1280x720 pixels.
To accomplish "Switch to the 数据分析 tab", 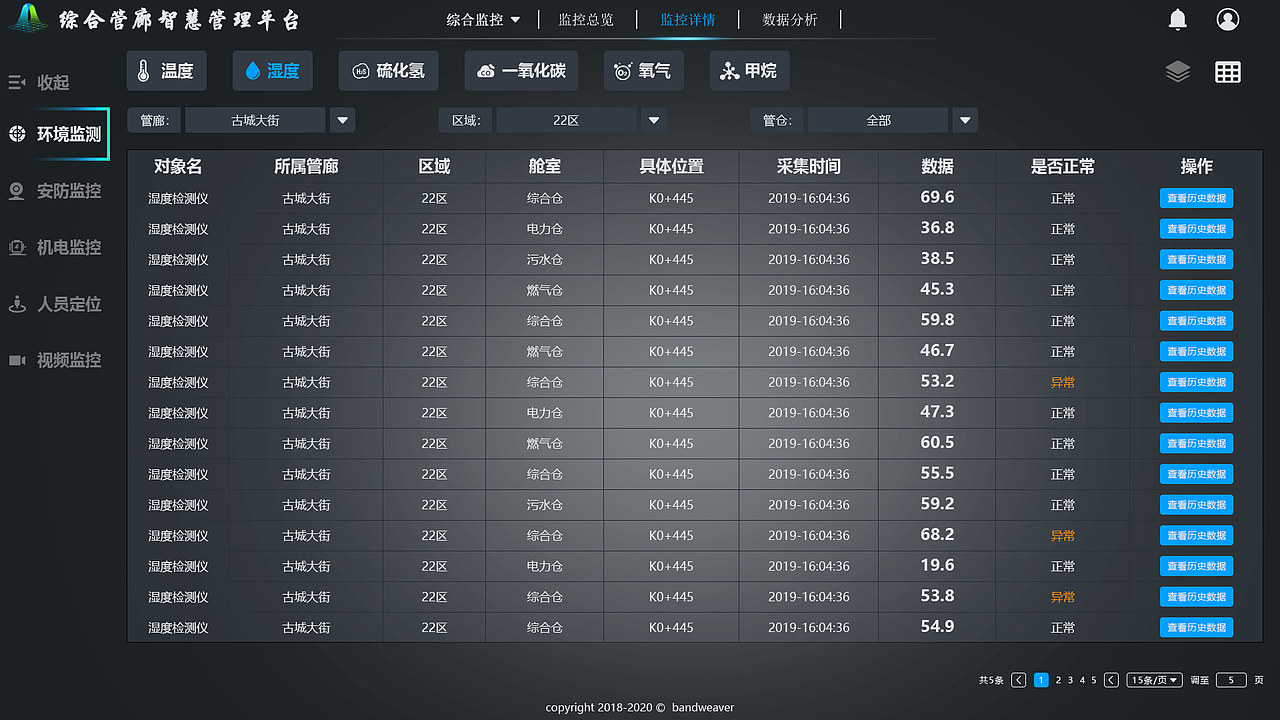I will (x=790, y=19).
